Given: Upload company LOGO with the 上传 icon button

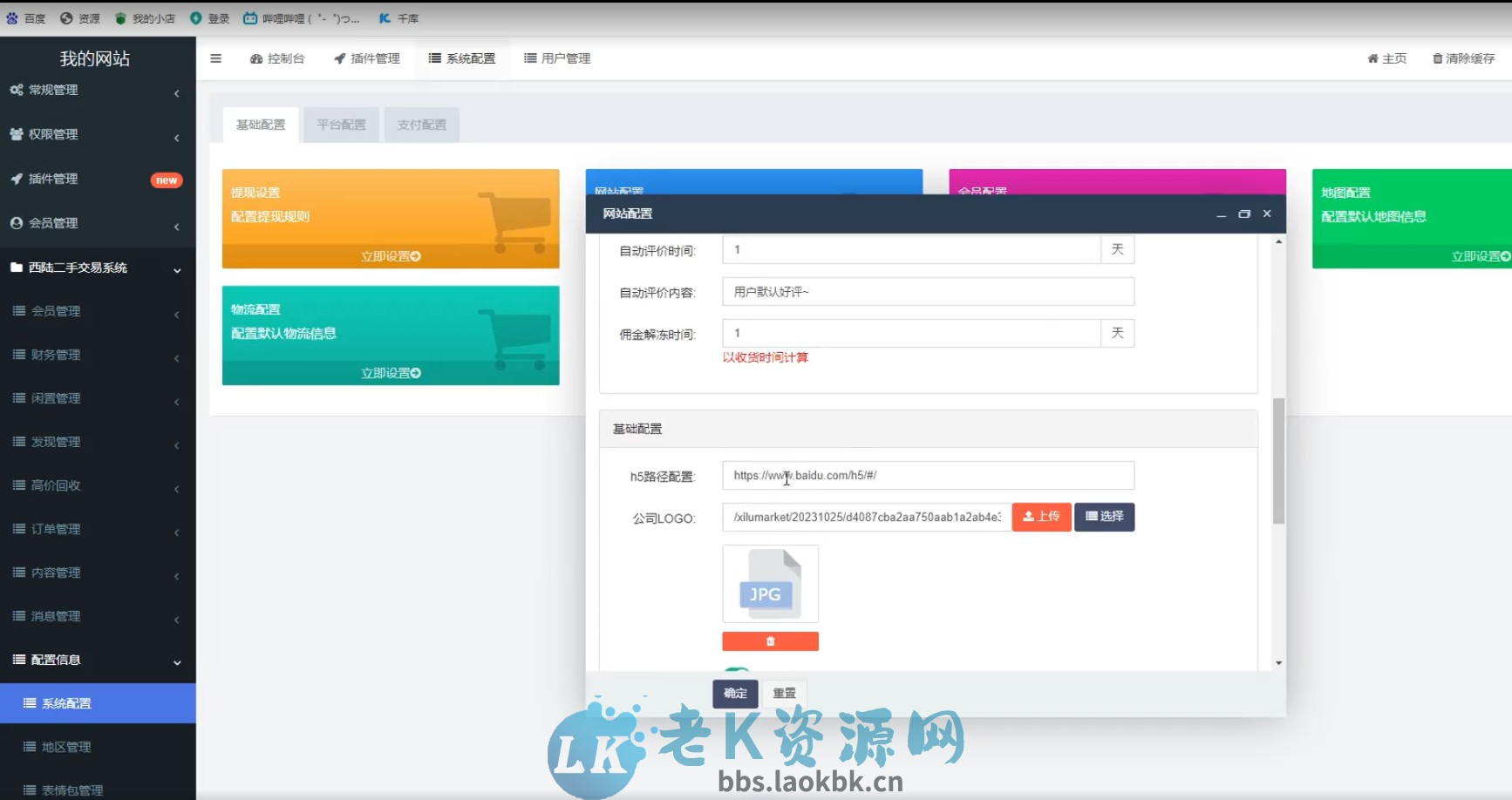Looking at the screenshot, I should [x=1040, y=517].
